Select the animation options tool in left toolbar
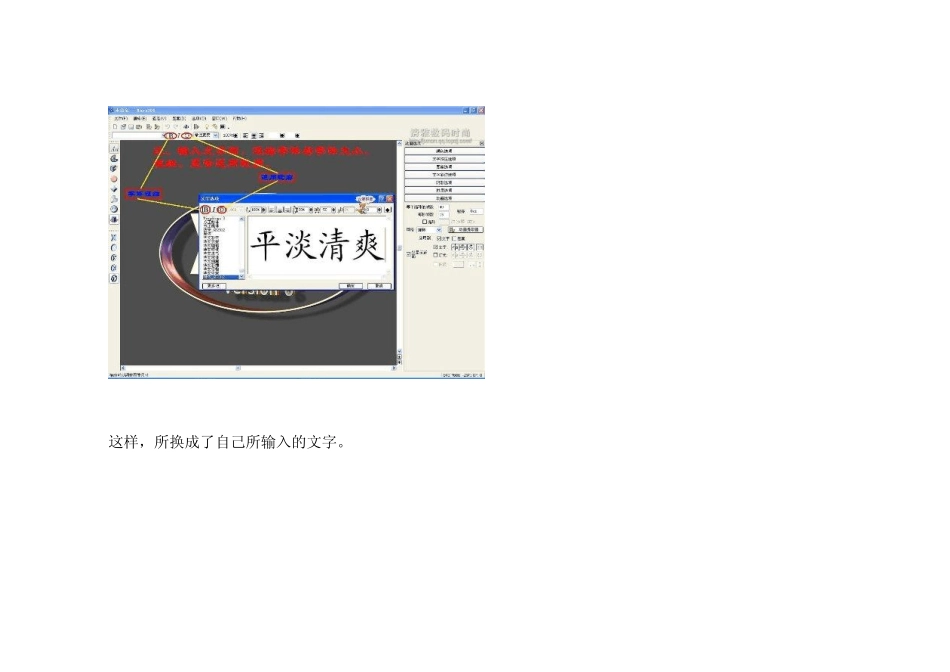950x672 pixels. point(114,219)
